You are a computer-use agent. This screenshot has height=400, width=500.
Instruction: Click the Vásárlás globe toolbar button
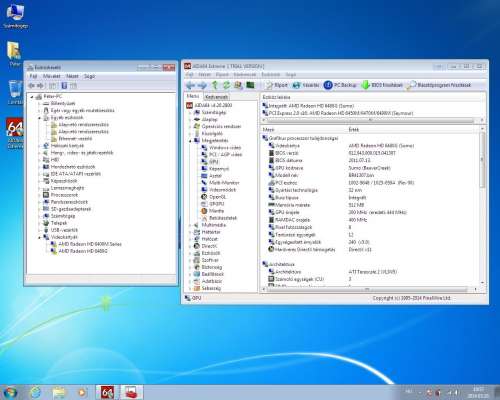tap(306, 85)
